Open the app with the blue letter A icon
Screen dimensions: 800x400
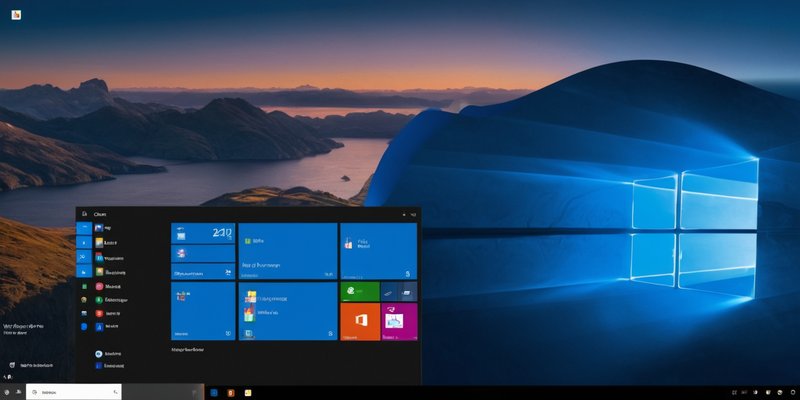tap(99, 327)
